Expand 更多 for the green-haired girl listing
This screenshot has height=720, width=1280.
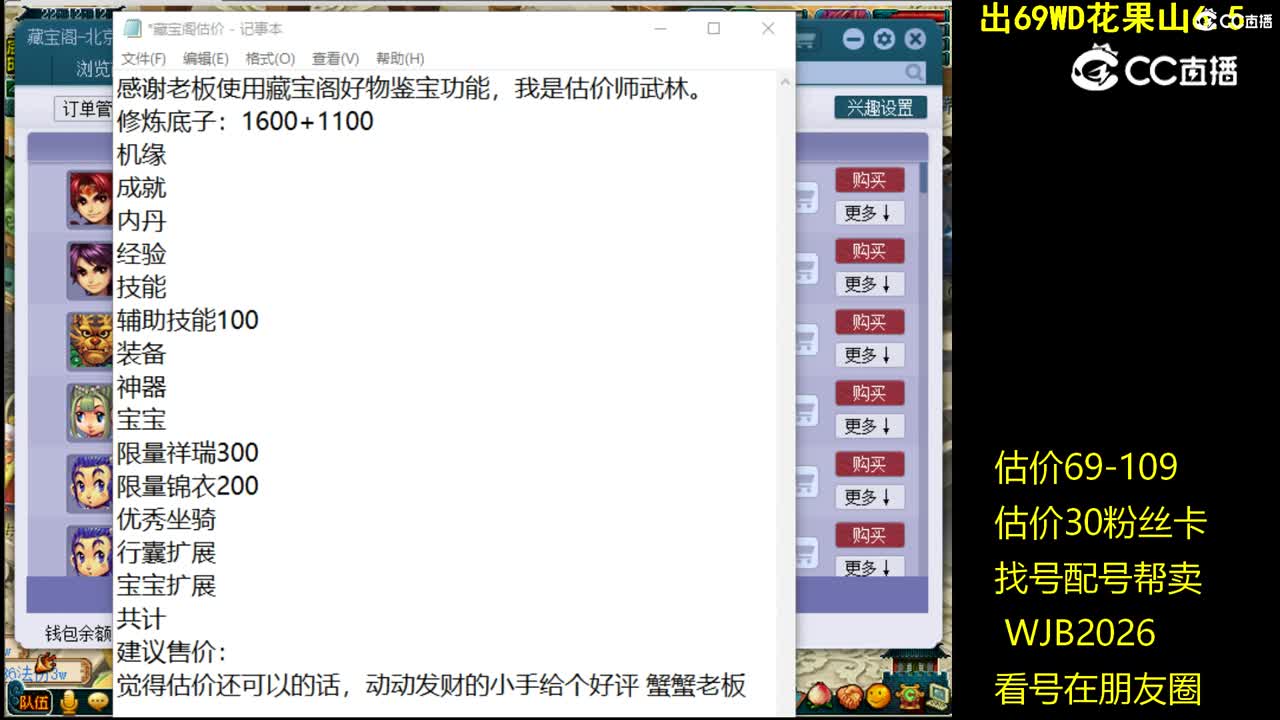(x=870, y=426)
